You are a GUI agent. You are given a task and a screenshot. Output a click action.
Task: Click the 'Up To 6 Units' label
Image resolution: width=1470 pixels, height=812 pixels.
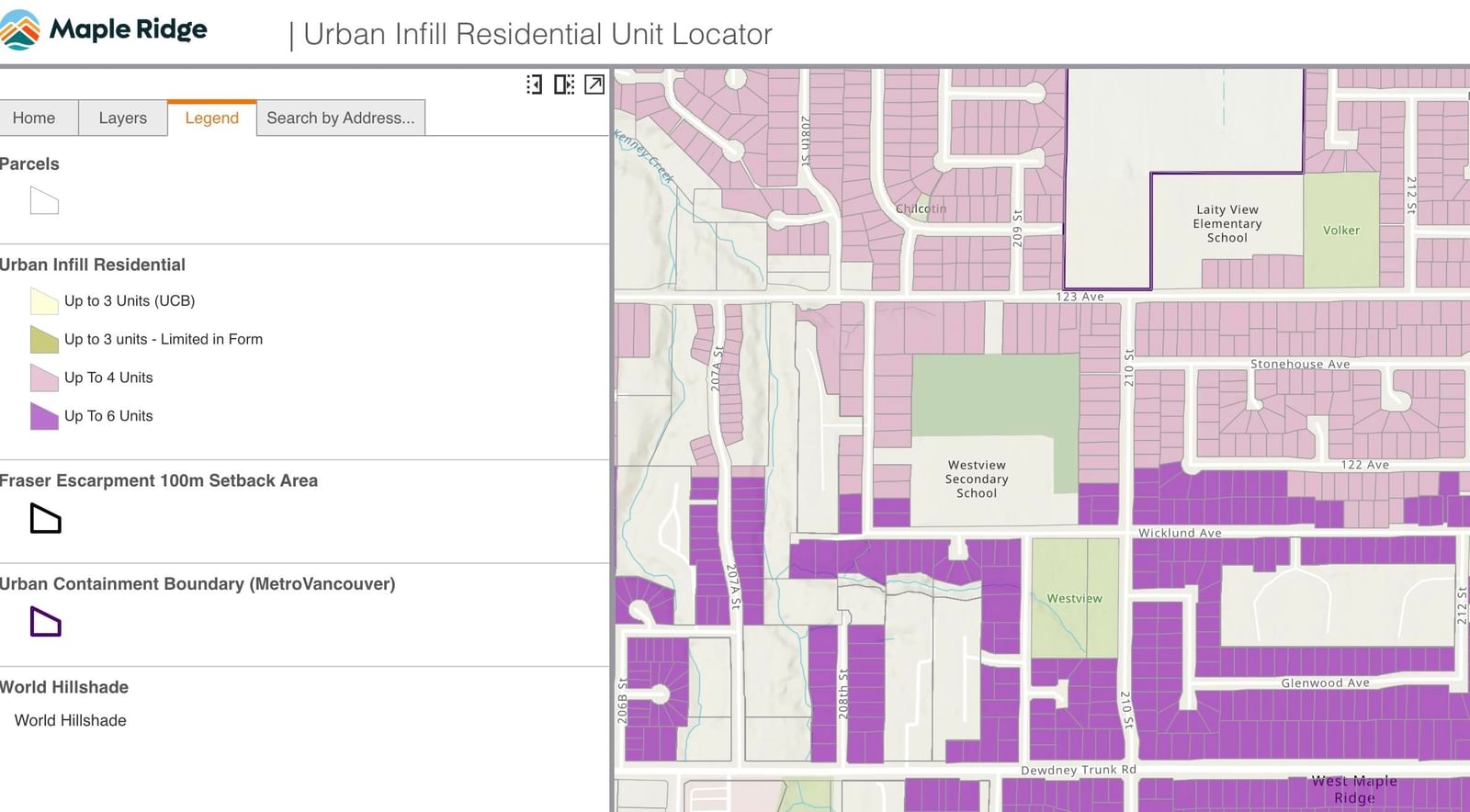[108, 416]
